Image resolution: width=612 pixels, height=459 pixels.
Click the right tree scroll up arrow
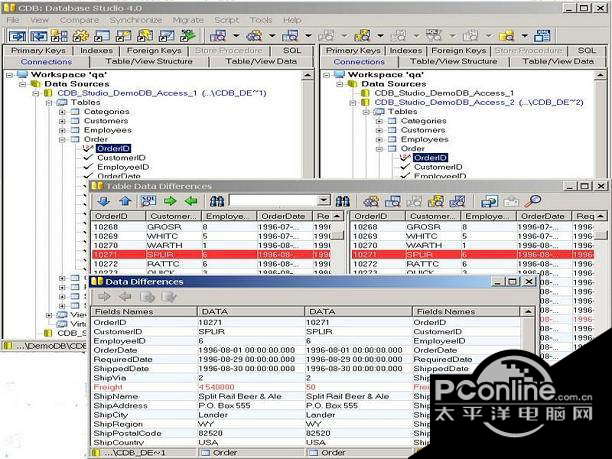(600, 75)
